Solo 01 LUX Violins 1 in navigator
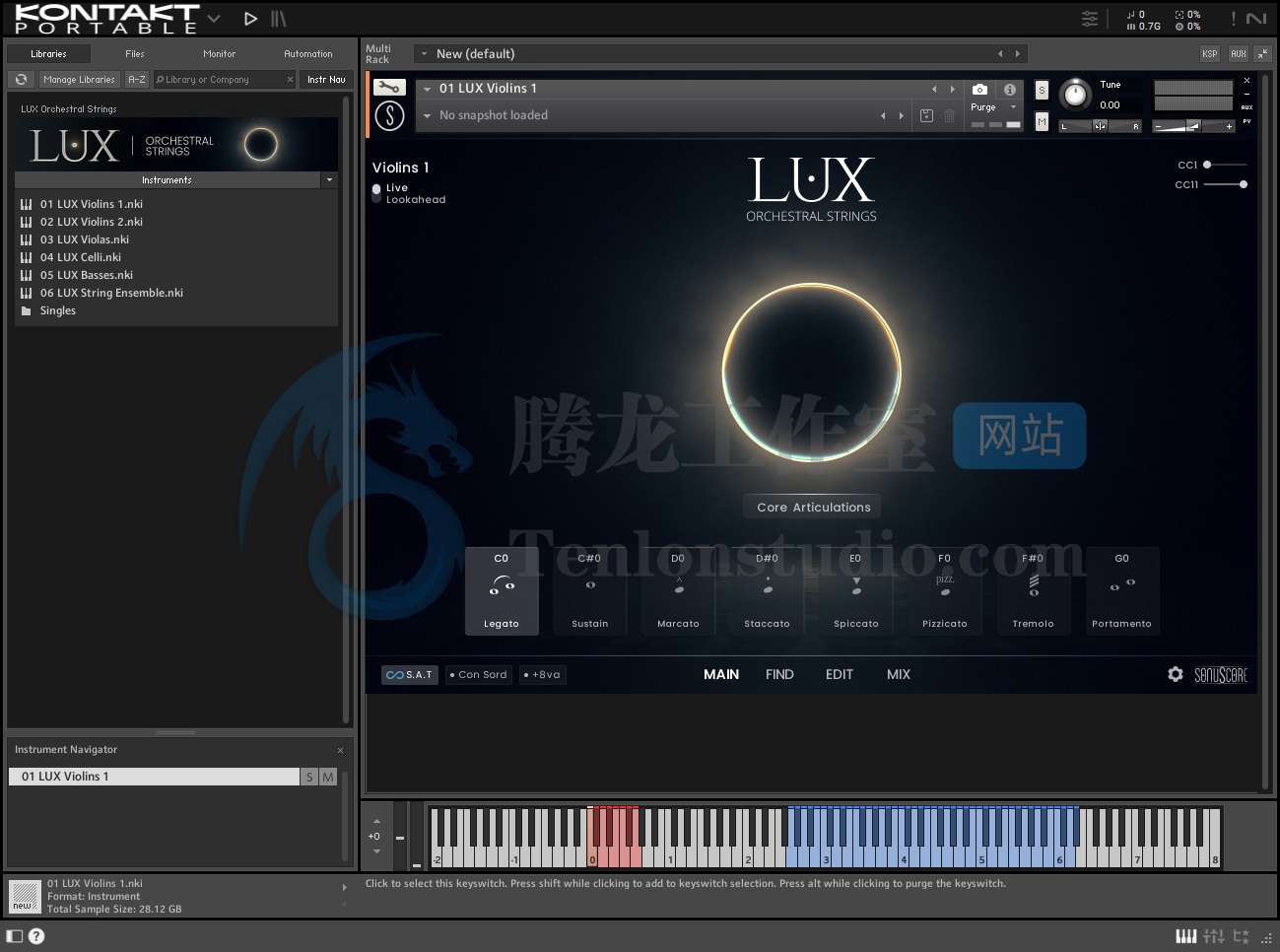This screenshot has width=1280, height=952. pos(309,777)
